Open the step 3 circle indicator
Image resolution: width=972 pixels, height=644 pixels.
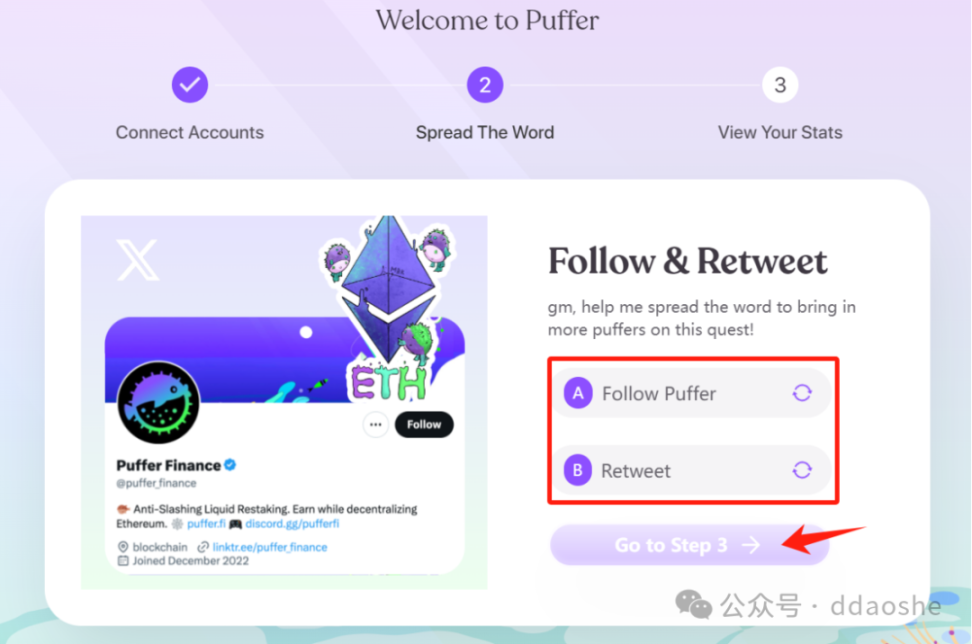click(x=780, y=85)
